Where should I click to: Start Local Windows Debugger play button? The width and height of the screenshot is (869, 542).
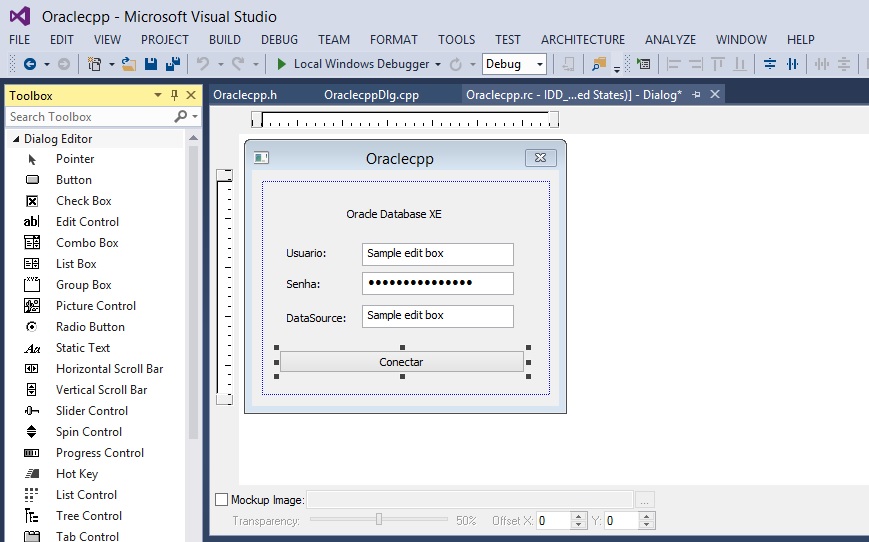pos(282,64)
